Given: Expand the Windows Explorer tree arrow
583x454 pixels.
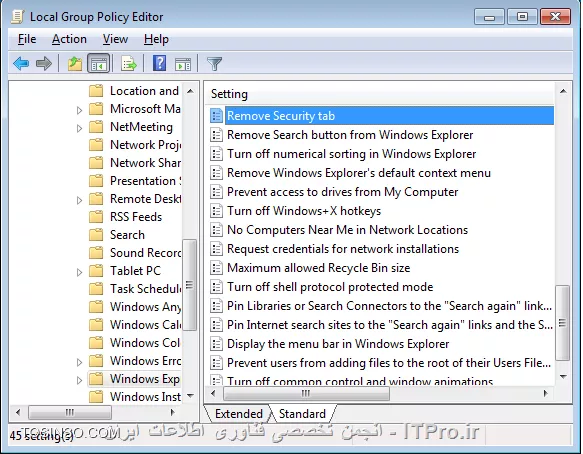Looking at the screenshot, I should [79, 380].
